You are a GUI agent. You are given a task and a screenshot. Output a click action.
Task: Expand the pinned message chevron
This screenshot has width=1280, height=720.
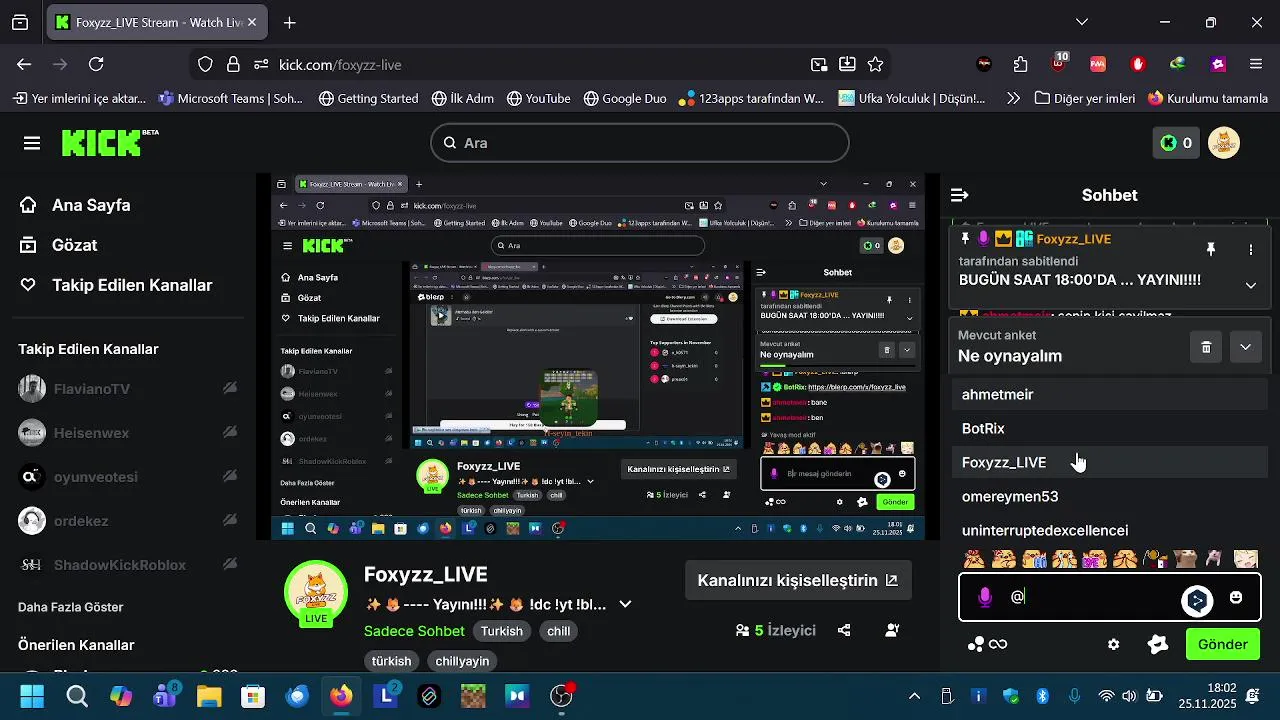(1250, 285)
